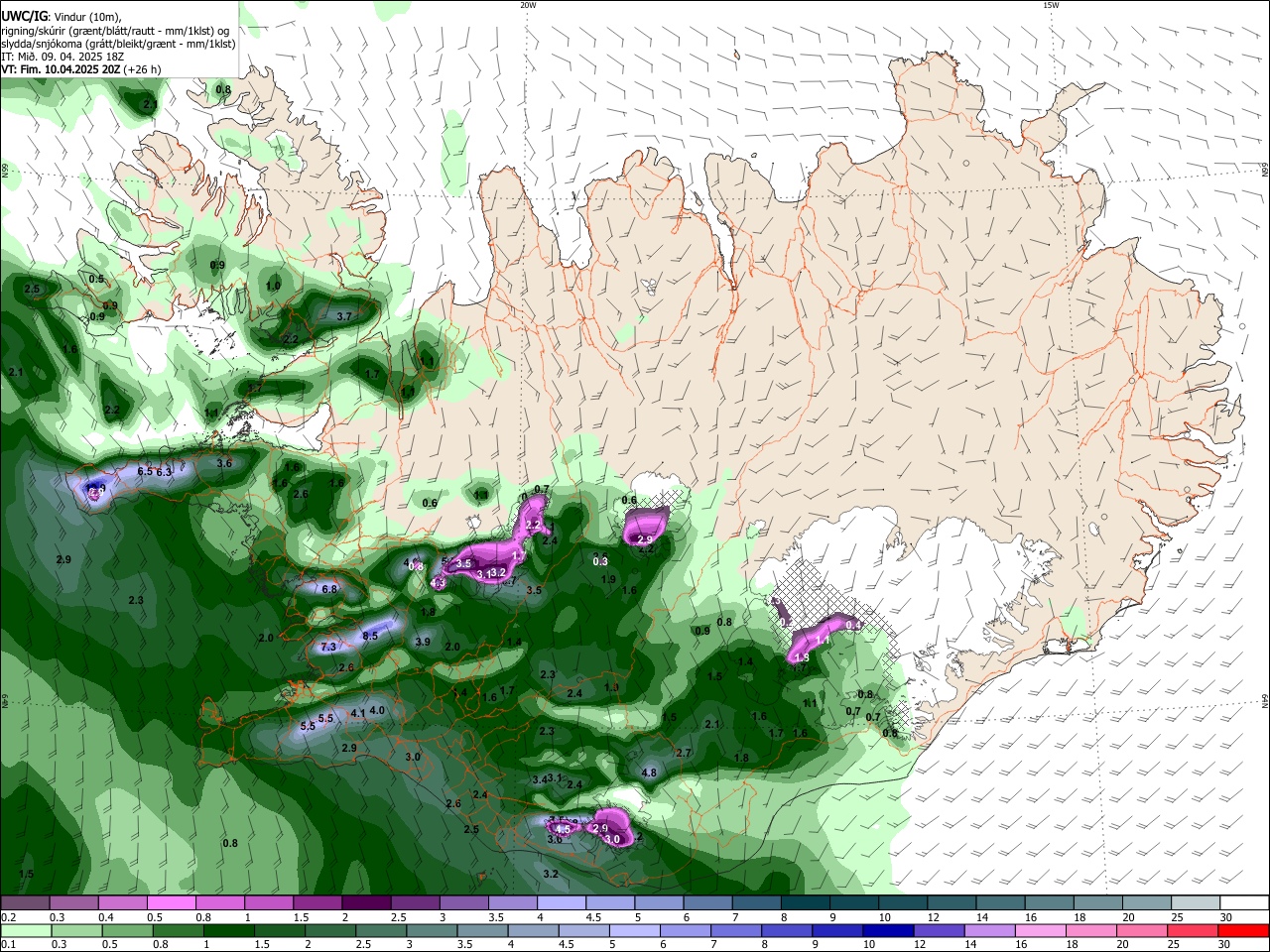Image resolution: width=1270 pixels, height=952 pixels.
Task: Click the valid time 'VT: Fim. 10.04.2025 20Z (+26 h)'
Action: click(x=81, y=69)
